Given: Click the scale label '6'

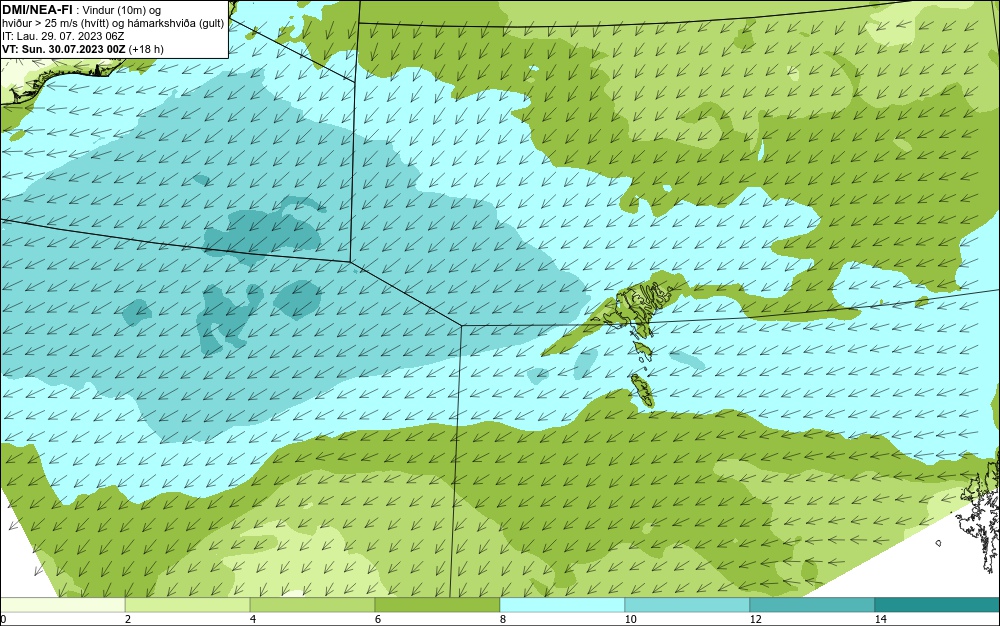Looking at the screenshot, I should click(x=378, y=620).
